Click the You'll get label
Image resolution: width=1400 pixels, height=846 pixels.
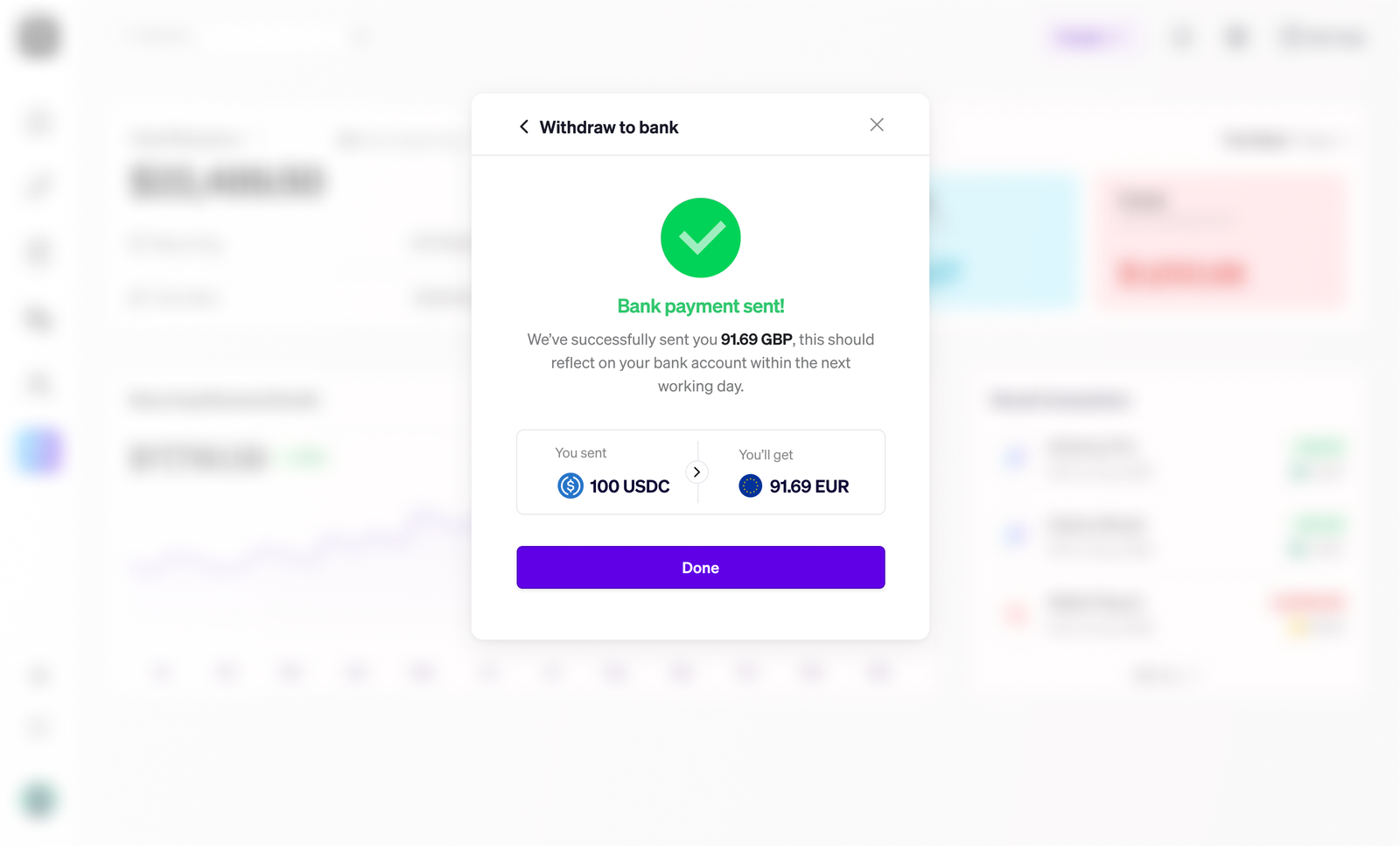[x=766, y=455]
